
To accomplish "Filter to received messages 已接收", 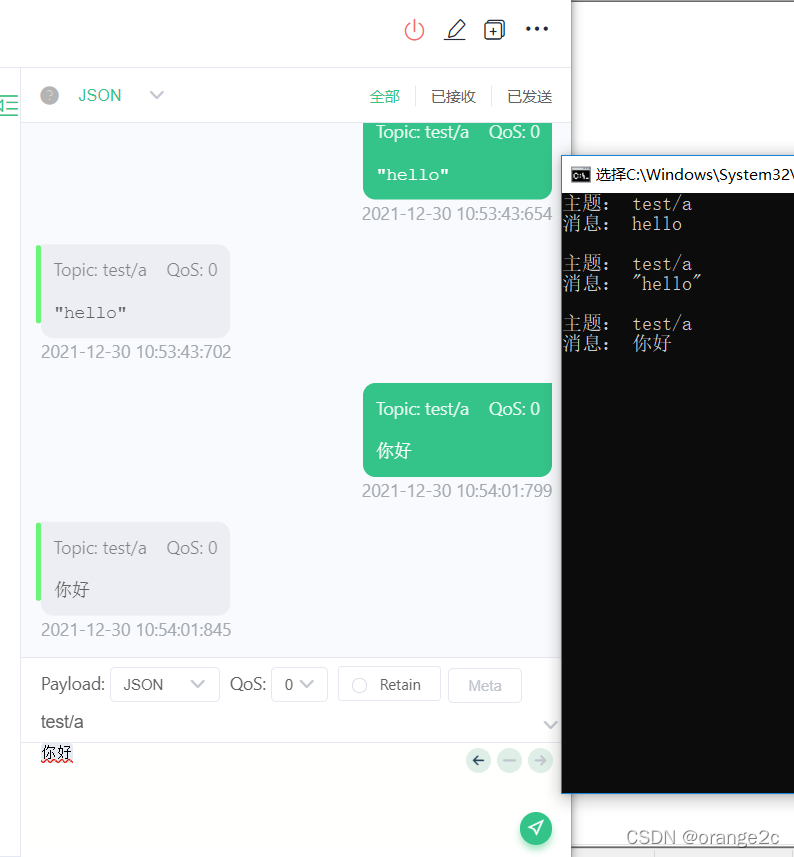I will (x=454, y=97).
